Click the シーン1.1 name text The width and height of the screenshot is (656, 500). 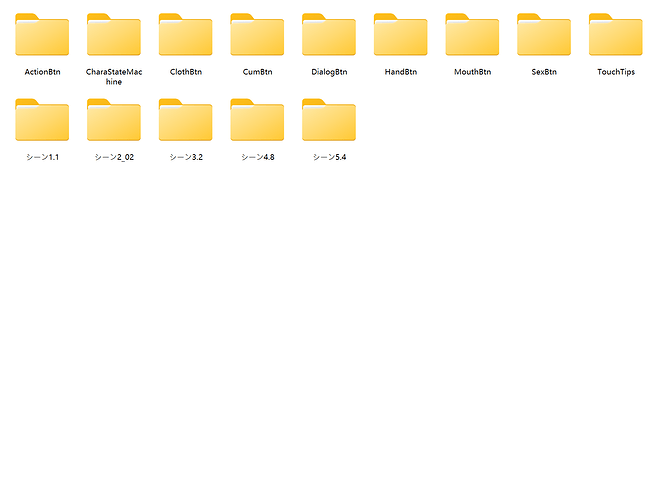point(42,157)
